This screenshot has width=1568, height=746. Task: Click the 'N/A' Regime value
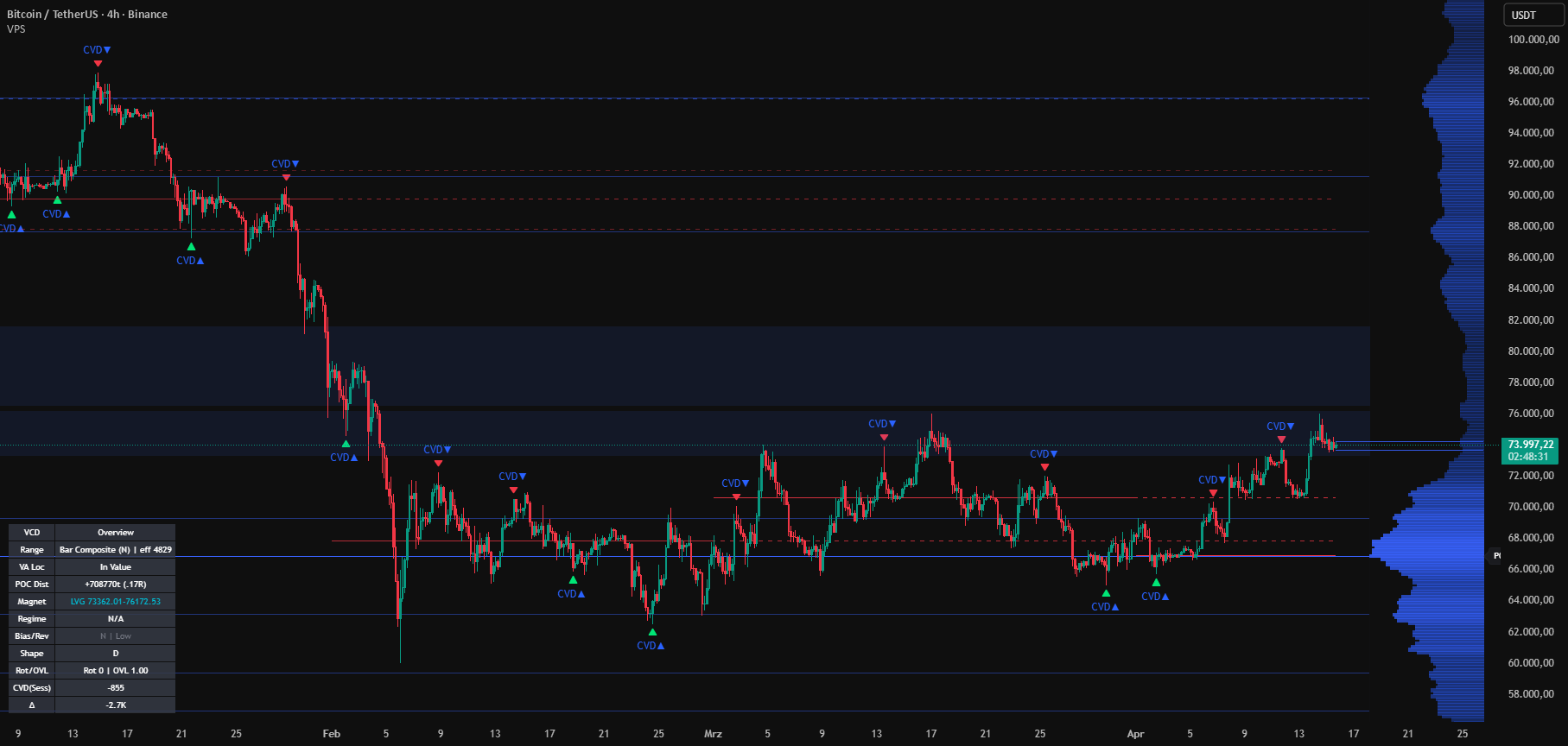pyautogui.click(x=116, y=619)
